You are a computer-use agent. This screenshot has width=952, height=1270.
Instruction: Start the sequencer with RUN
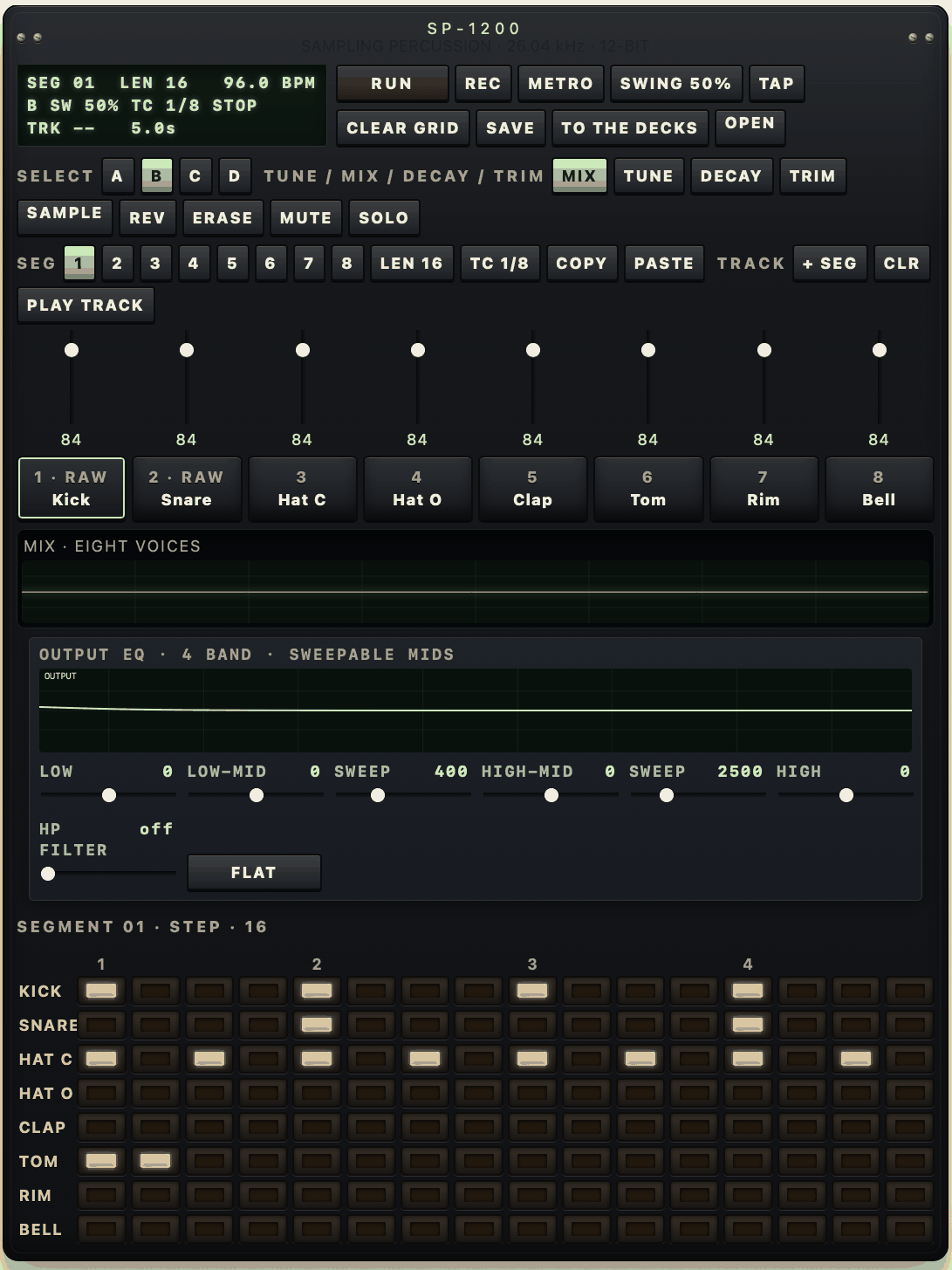click(392, 84)
